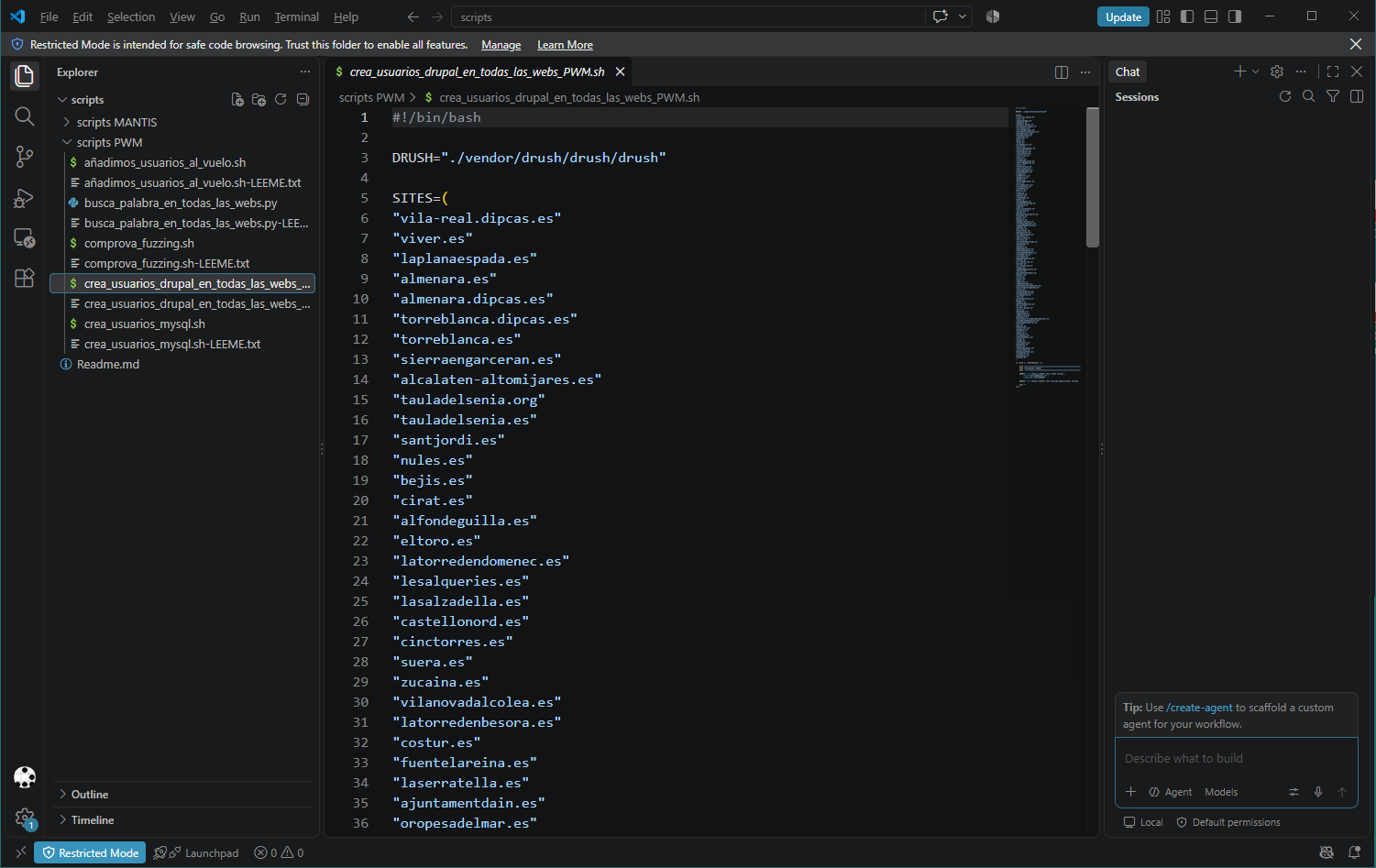Viewport: 1376px width, 868px height.
Task: Click the Update button
Action: 1123,16
